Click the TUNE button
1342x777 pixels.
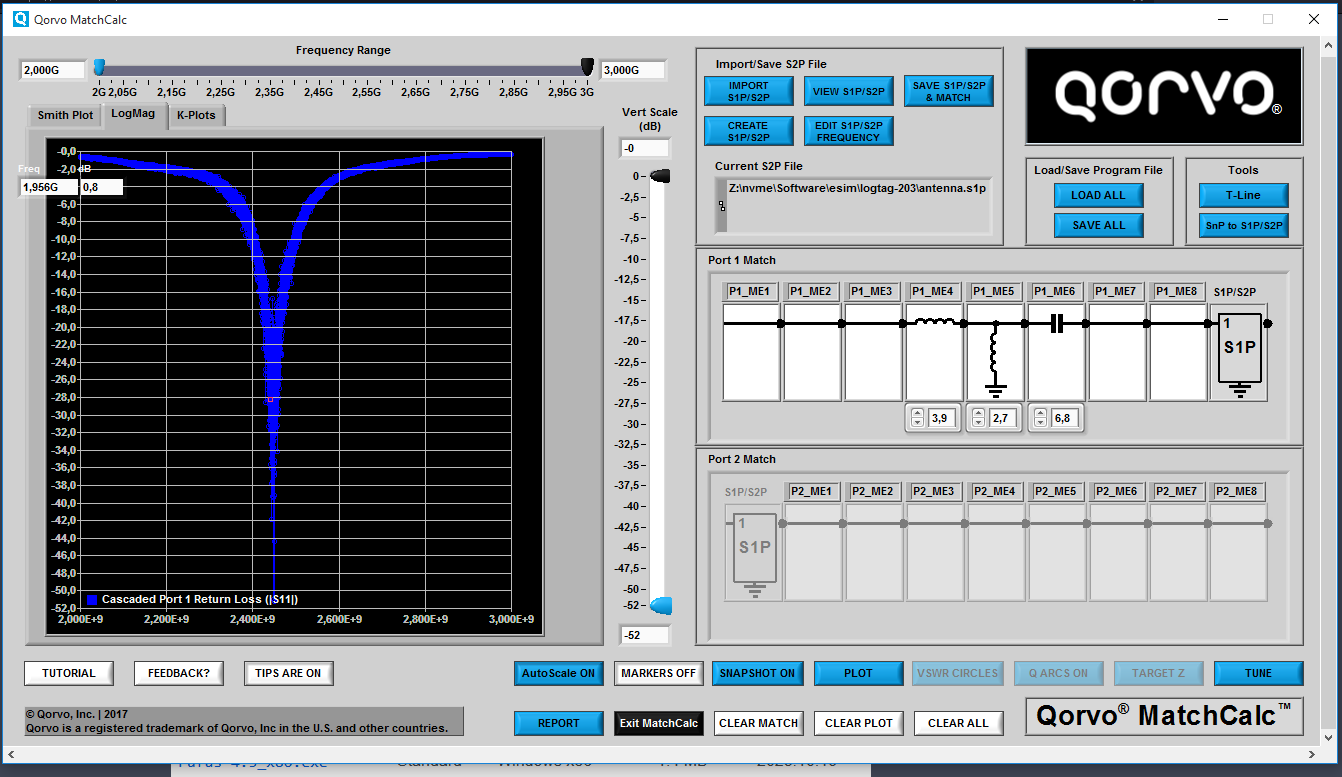click(1259, 673)
